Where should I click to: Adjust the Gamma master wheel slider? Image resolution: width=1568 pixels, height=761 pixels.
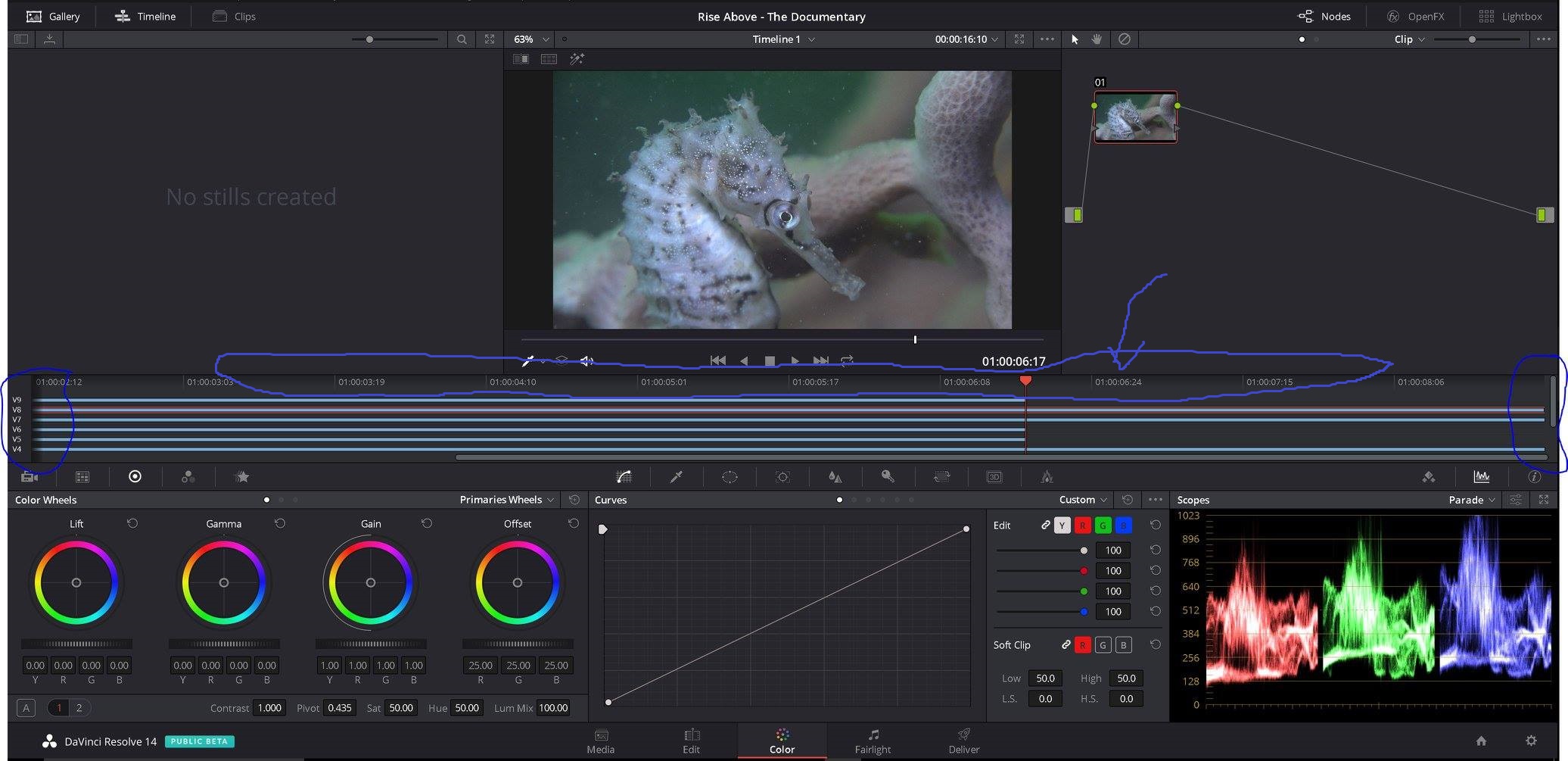[224, 644]
